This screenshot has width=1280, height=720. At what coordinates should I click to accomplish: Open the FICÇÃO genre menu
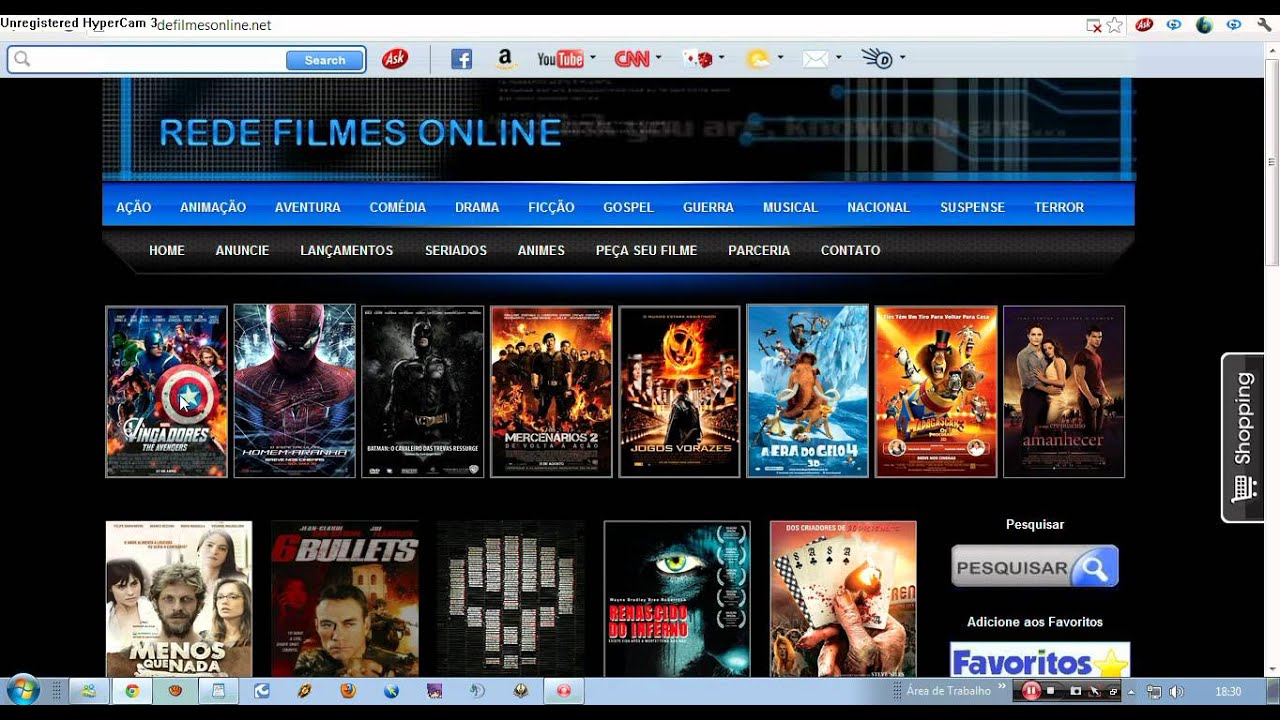[x=551, y=207]
